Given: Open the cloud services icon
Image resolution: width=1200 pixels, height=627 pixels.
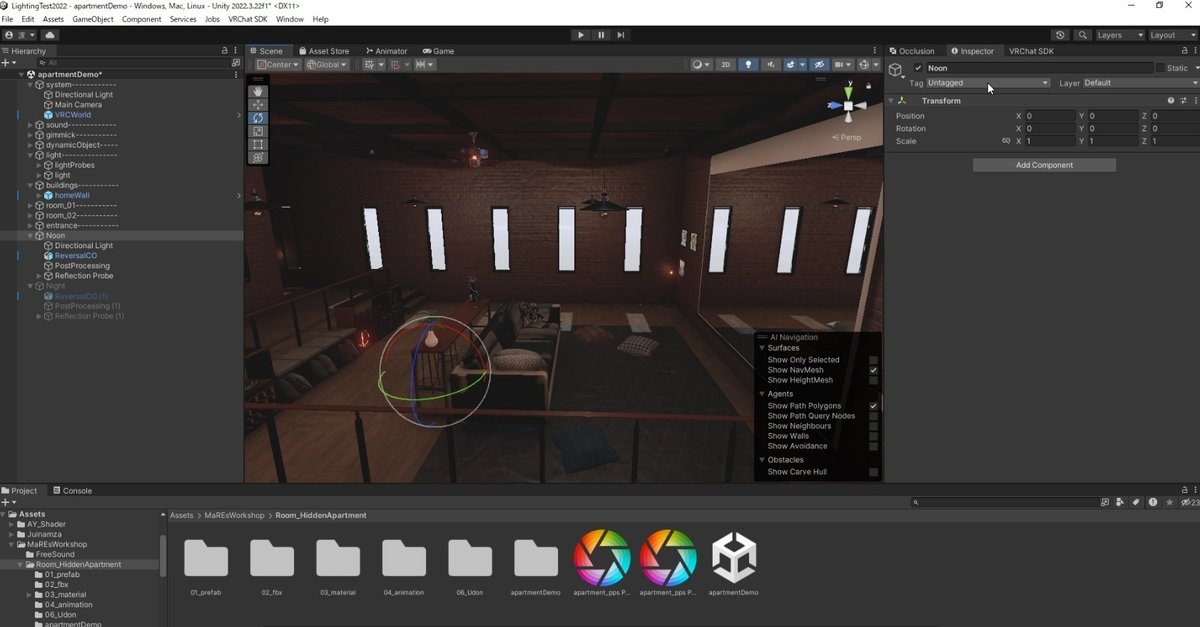Looking at the screenshot, I should click(x=50, y=35).
